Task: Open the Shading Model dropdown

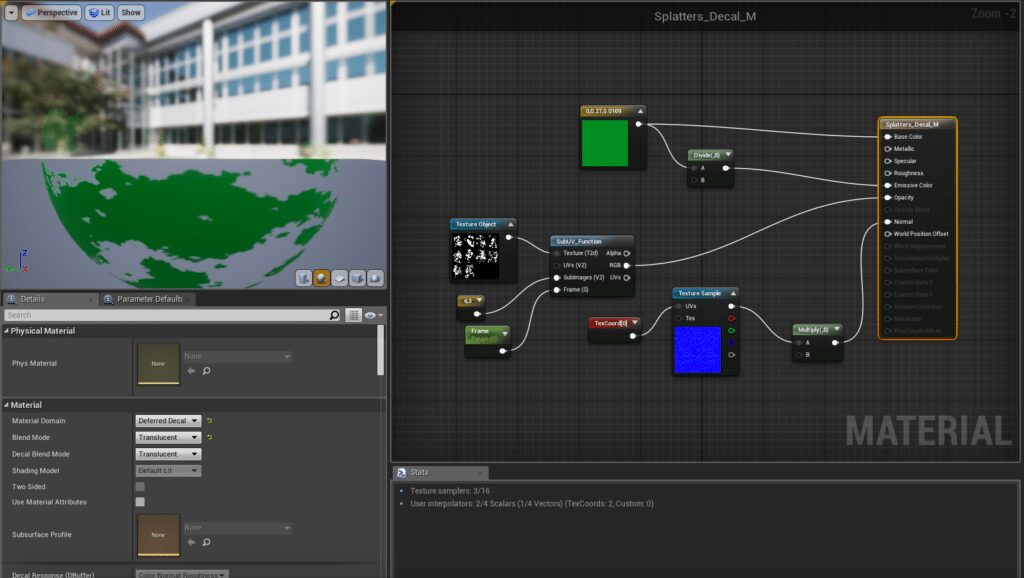Action: (168, 470)
